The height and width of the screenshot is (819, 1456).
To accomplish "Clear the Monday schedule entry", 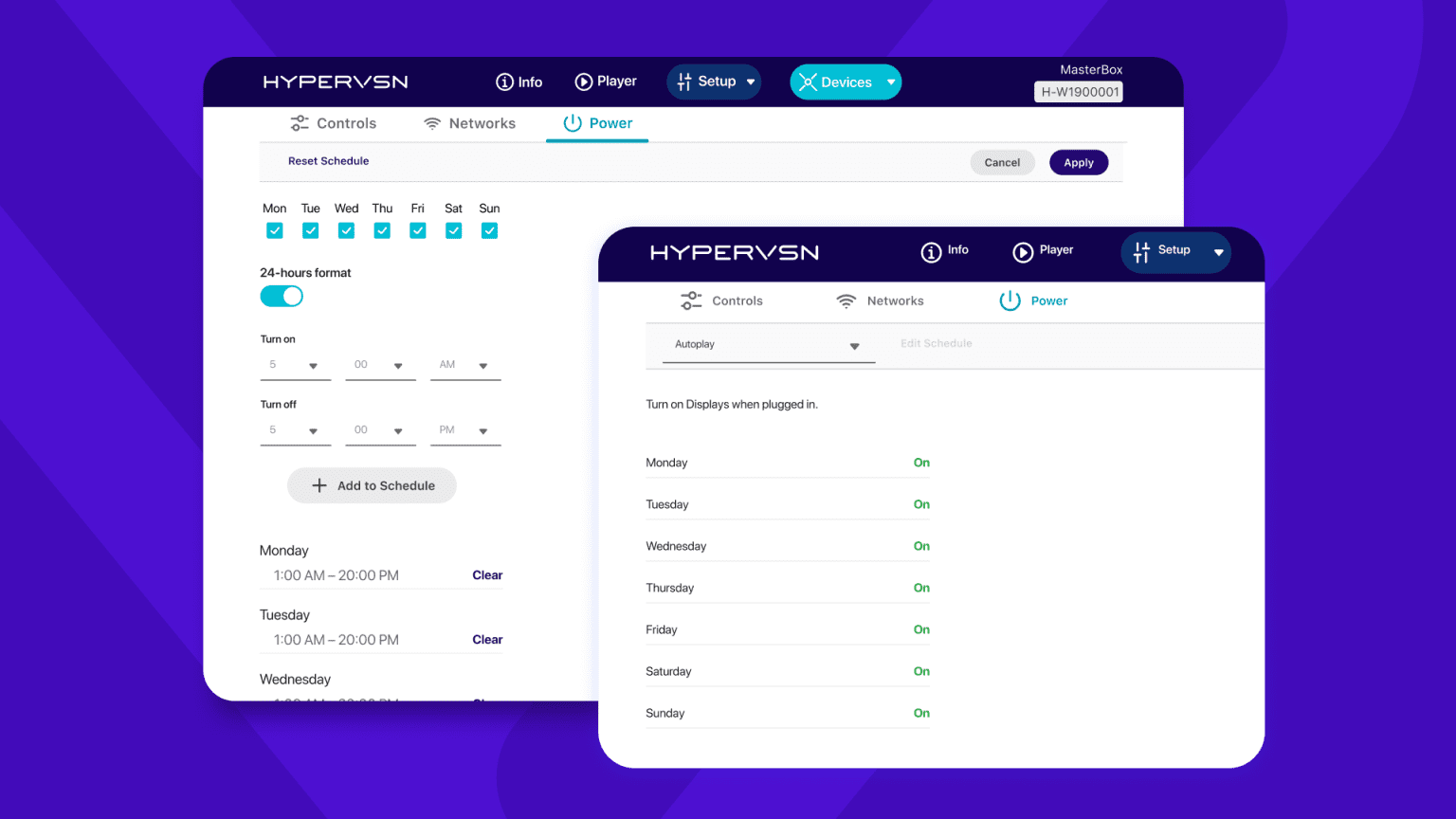I will [x=487, y=575].
